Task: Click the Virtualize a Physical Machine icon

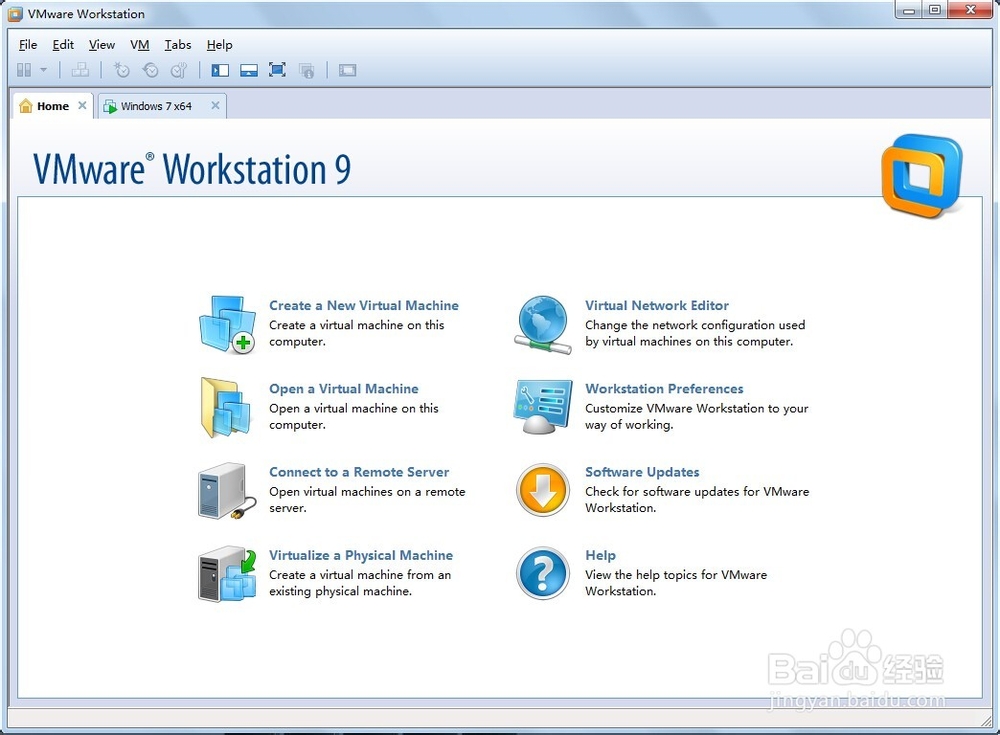Action: (x=226, y=574)
